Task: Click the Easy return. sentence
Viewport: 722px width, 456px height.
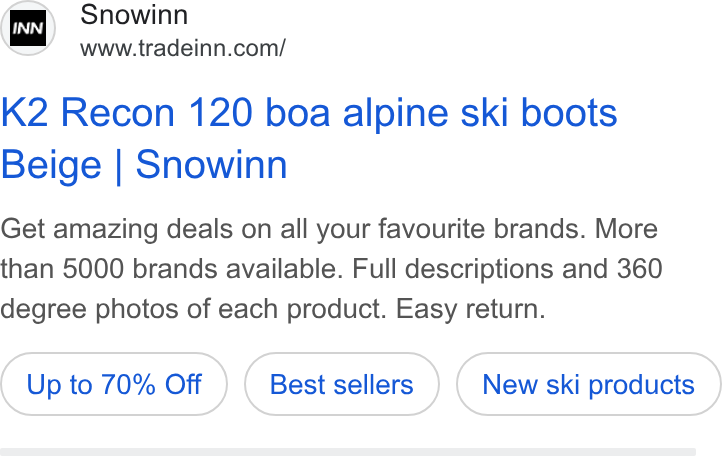Action: [471, 309]
